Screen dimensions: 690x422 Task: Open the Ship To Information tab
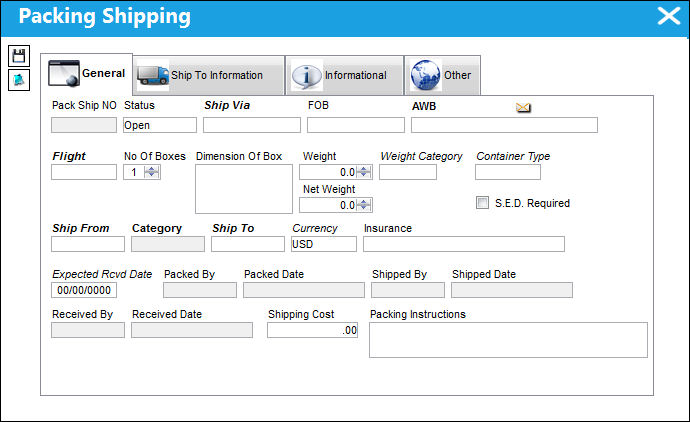[x=209, y=75]
